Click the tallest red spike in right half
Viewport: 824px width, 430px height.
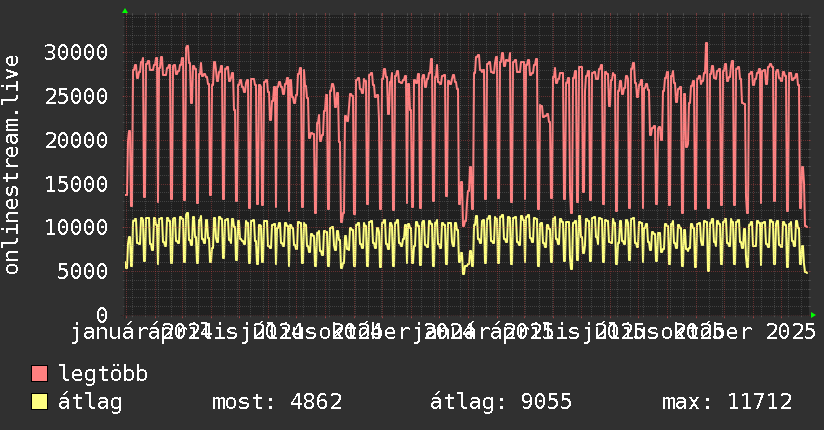click(706, 44)
